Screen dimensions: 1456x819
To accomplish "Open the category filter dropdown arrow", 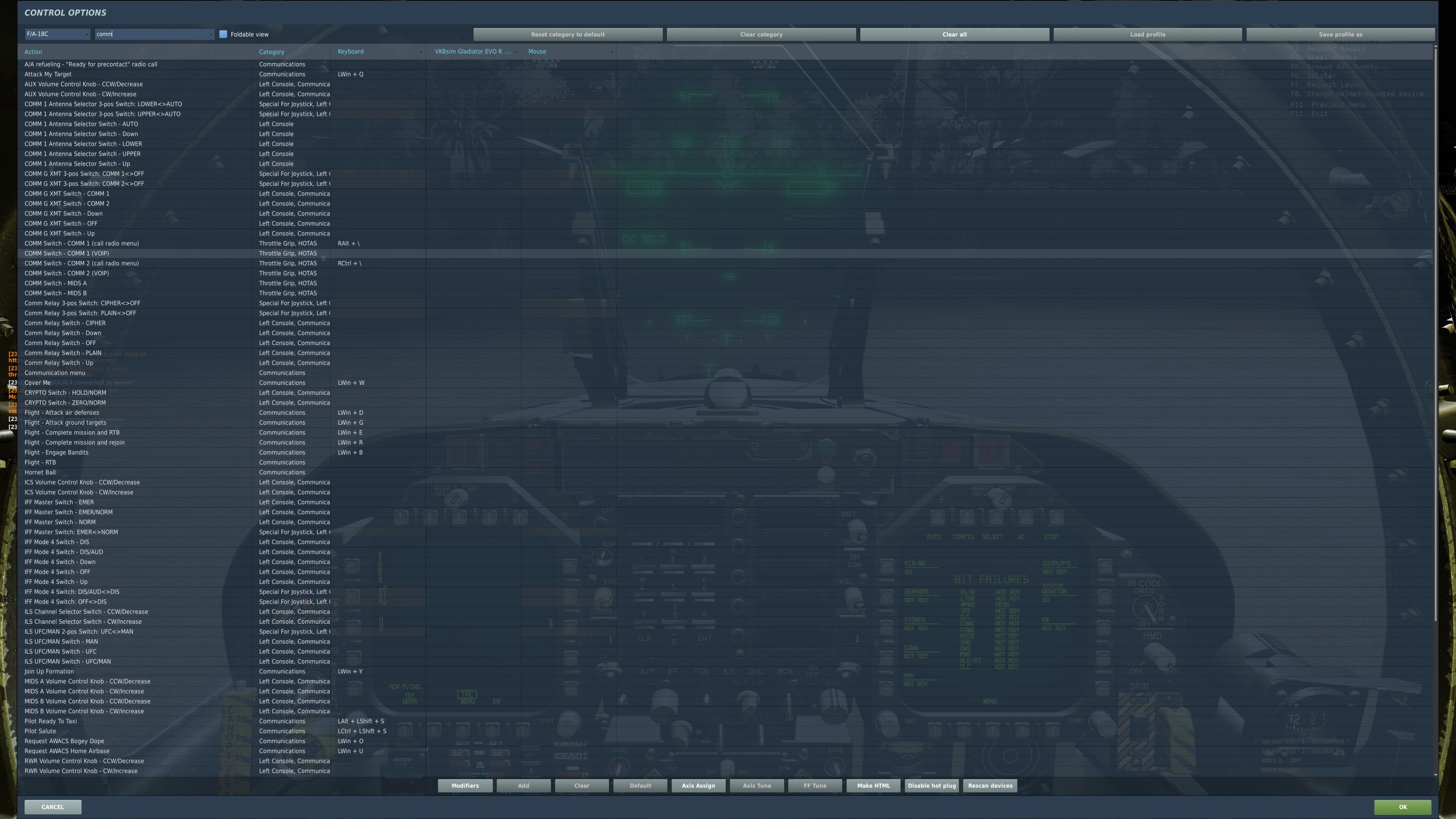I will [211, 35].
